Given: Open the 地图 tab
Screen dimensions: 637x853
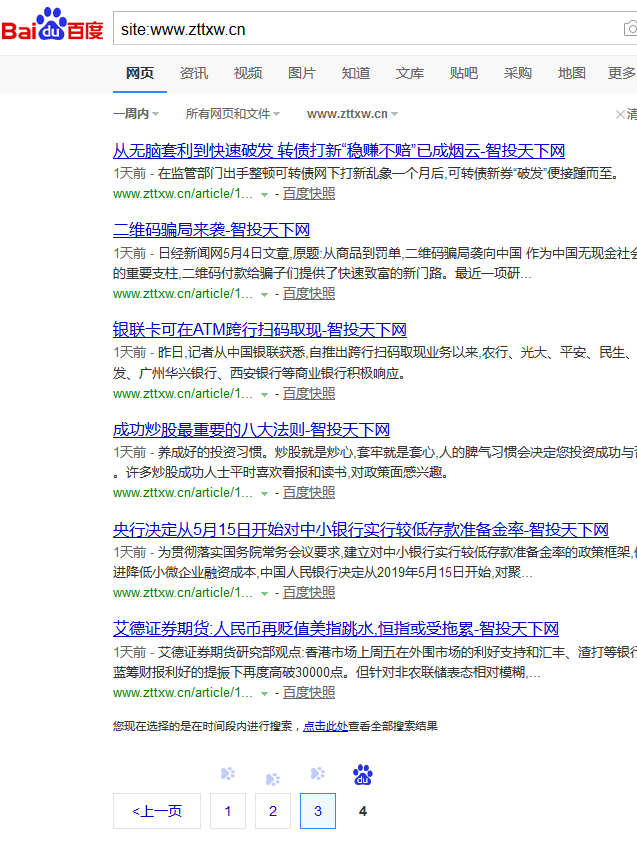Looking at the screenshot, I should pyautogui.click(x=572, y=73).
